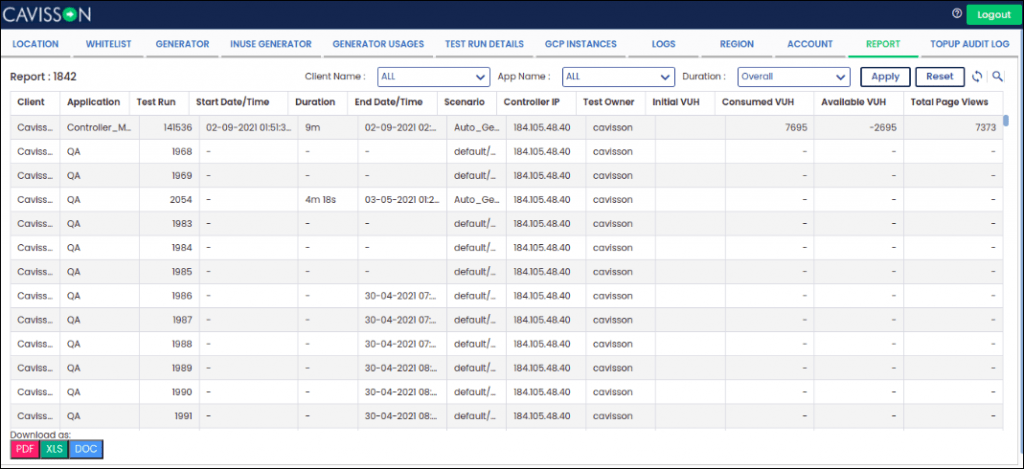Image resolution: width=1024 pixels, height=469 pixels.
Task: Click the Logout button
Action: [993, 14]
